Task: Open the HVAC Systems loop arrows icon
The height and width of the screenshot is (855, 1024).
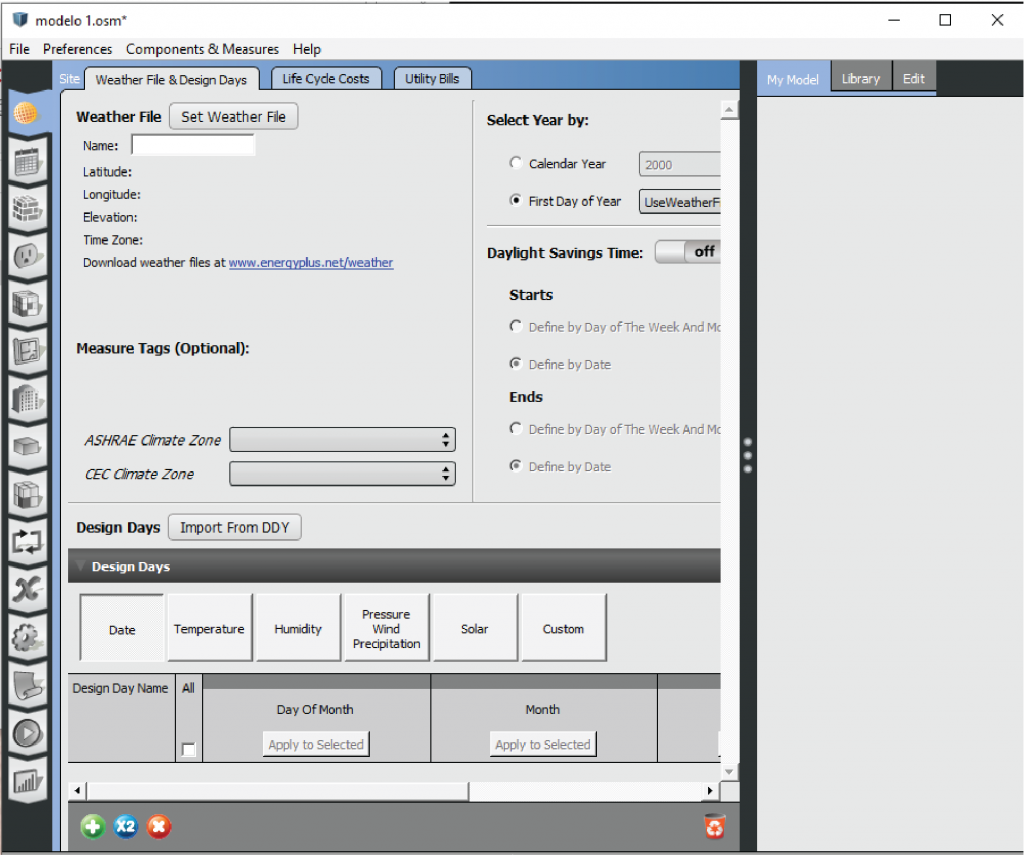Action: pyautogui.click(x=27, y=542)
